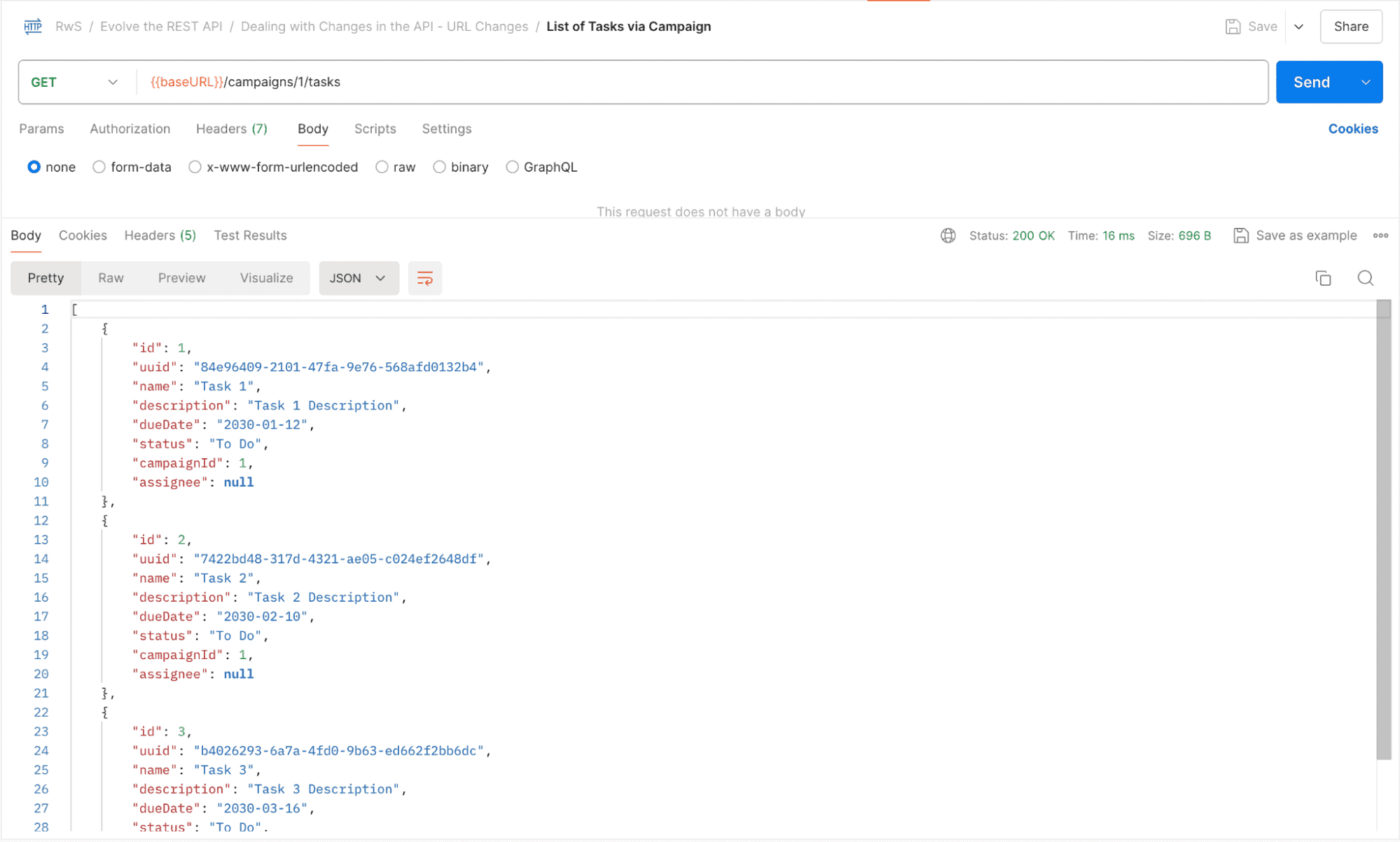Expand the Send button arrow options
The height and width of the screenshot is (842, 1400).
[1366, 82]
